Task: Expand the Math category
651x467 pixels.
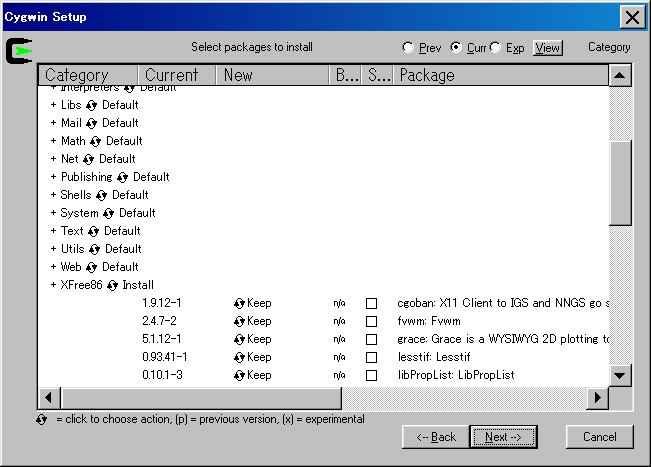Action: coord(53,141)
